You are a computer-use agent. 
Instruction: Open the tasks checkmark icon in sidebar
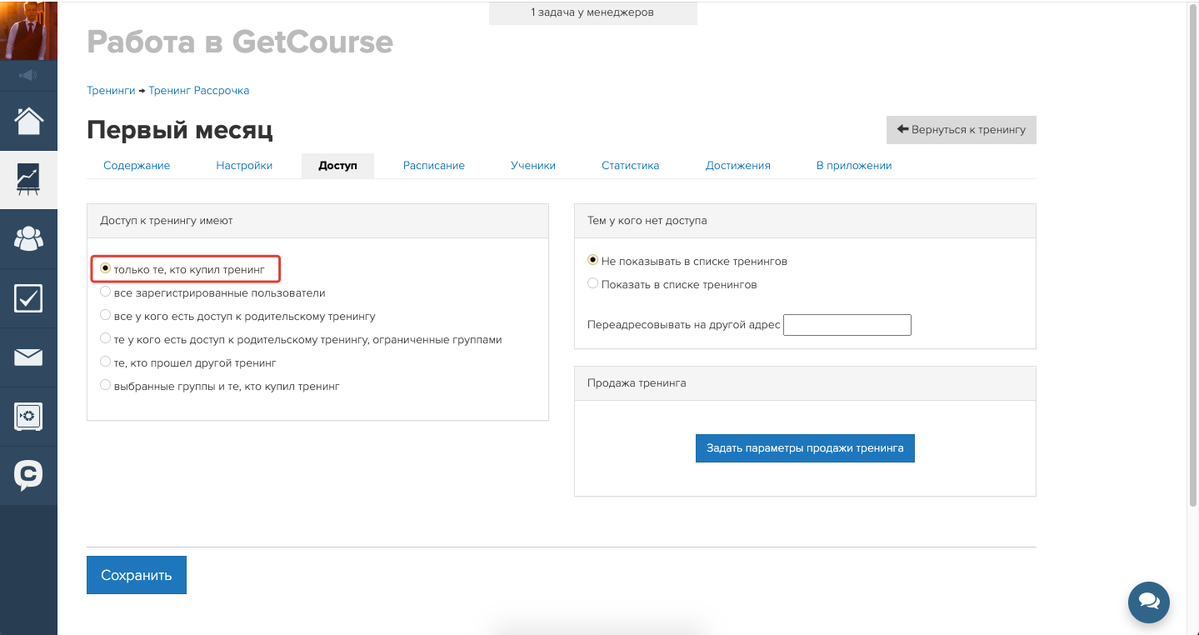[x=28, y=298]
